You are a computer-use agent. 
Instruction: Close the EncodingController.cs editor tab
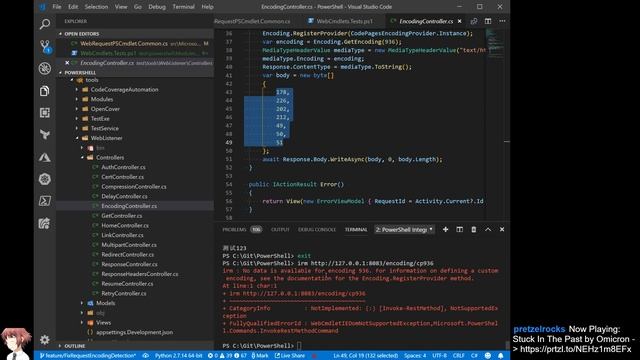pyautogui.click(x=460, y=21)
